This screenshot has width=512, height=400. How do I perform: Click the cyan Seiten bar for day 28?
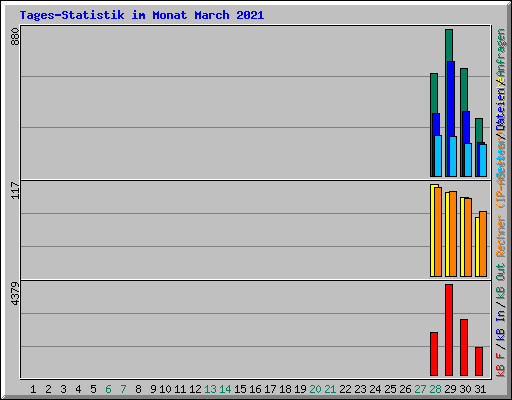click(x=438, y=156)
